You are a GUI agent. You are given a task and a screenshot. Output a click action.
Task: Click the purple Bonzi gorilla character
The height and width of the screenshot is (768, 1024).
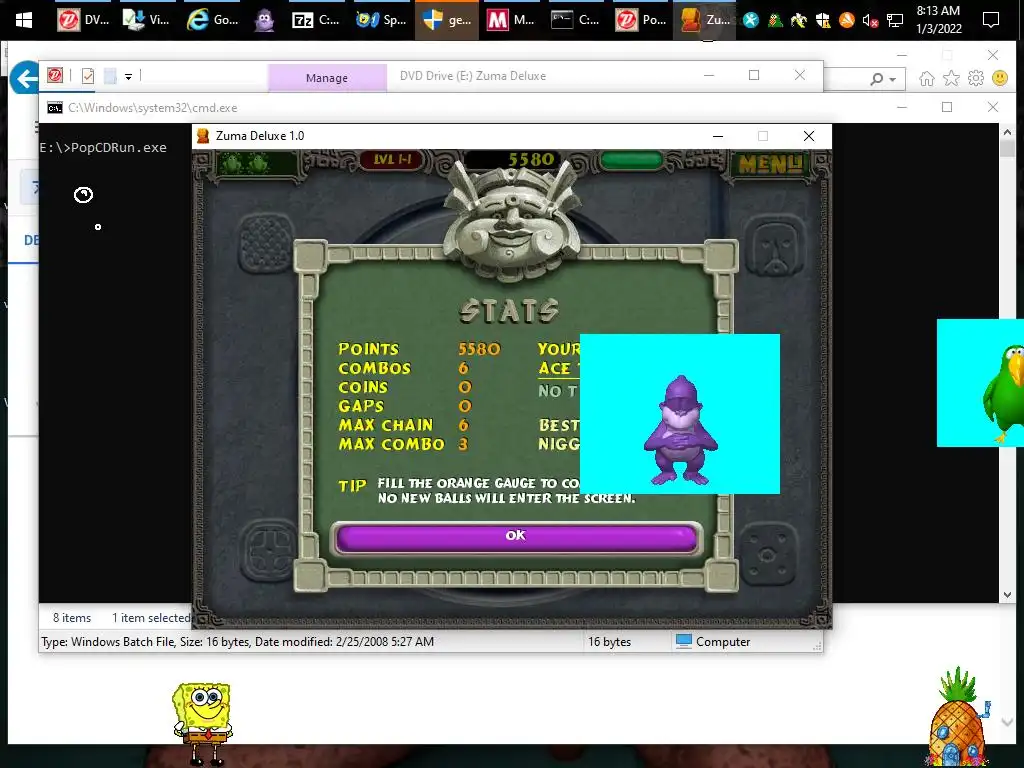pyautogui.click(x=680, y=431)
